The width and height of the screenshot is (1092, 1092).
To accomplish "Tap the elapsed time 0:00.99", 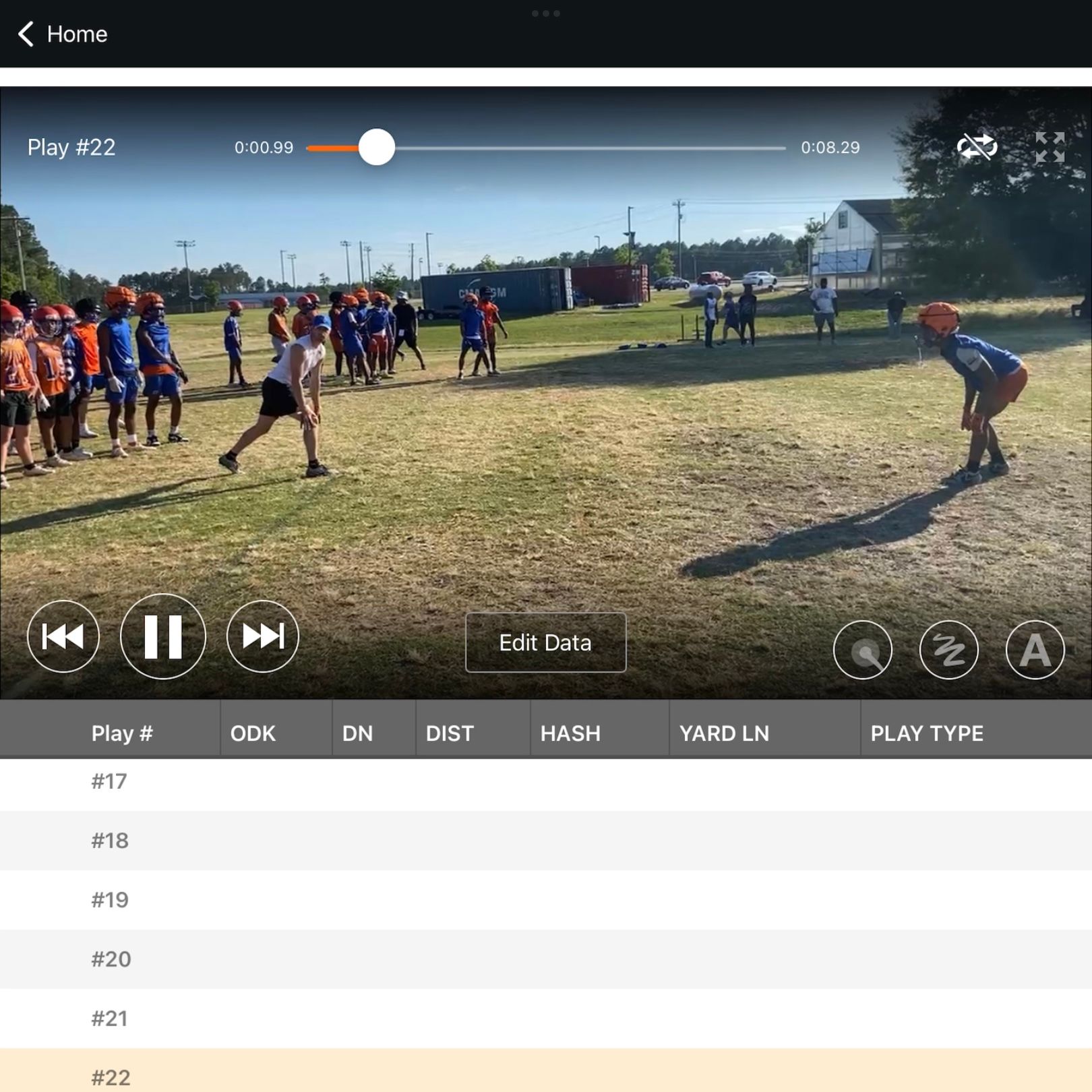I will [264, 148].
